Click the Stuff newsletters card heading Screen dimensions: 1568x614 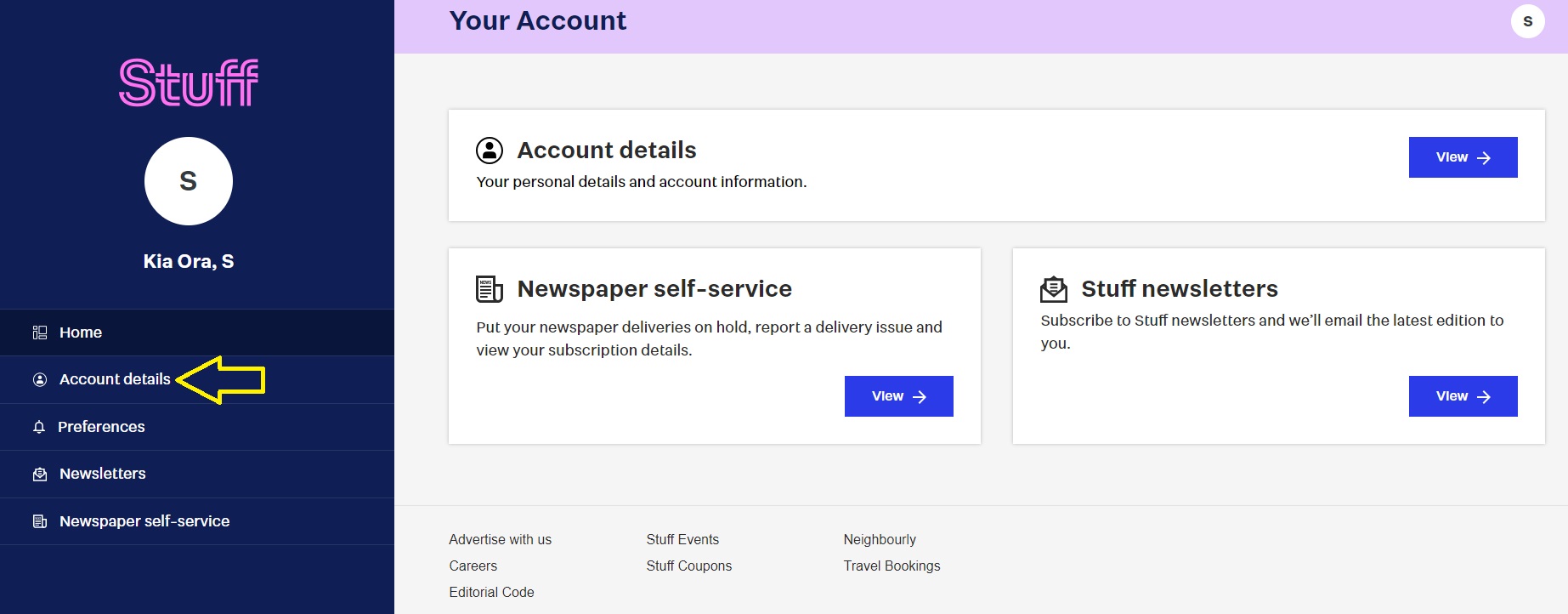tap(1180, 289)
